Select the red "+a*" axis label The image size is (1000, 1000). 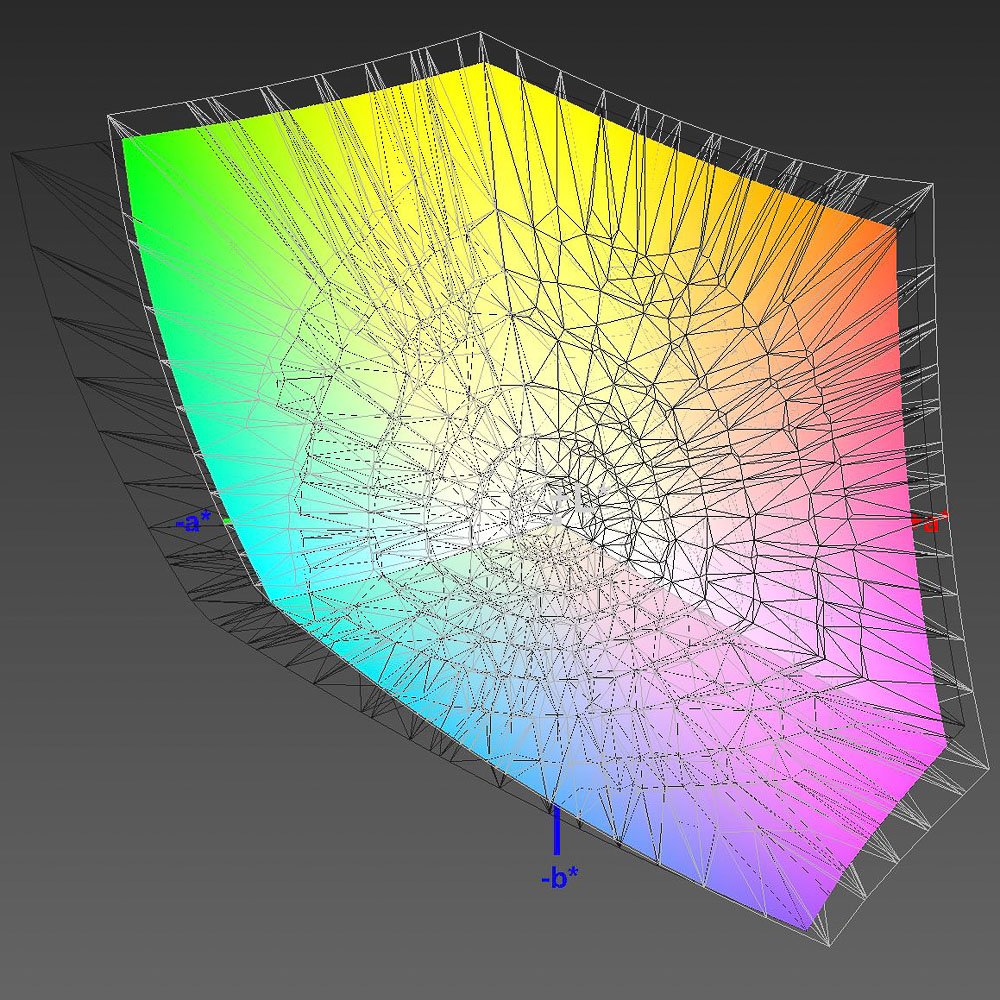tap(929, 522)
